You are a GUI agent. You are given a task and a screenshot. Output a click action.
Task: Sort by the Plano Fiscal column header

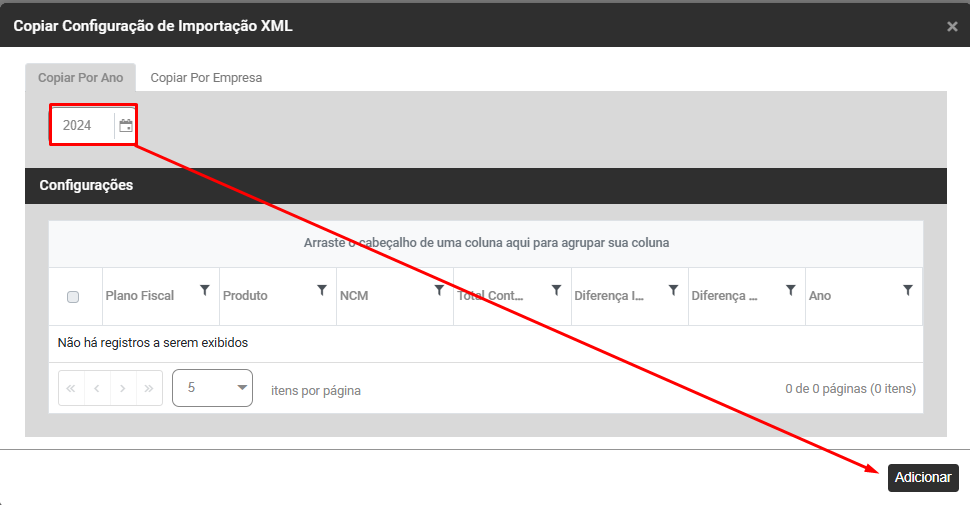pyautogui.click(x=140, y=296)
